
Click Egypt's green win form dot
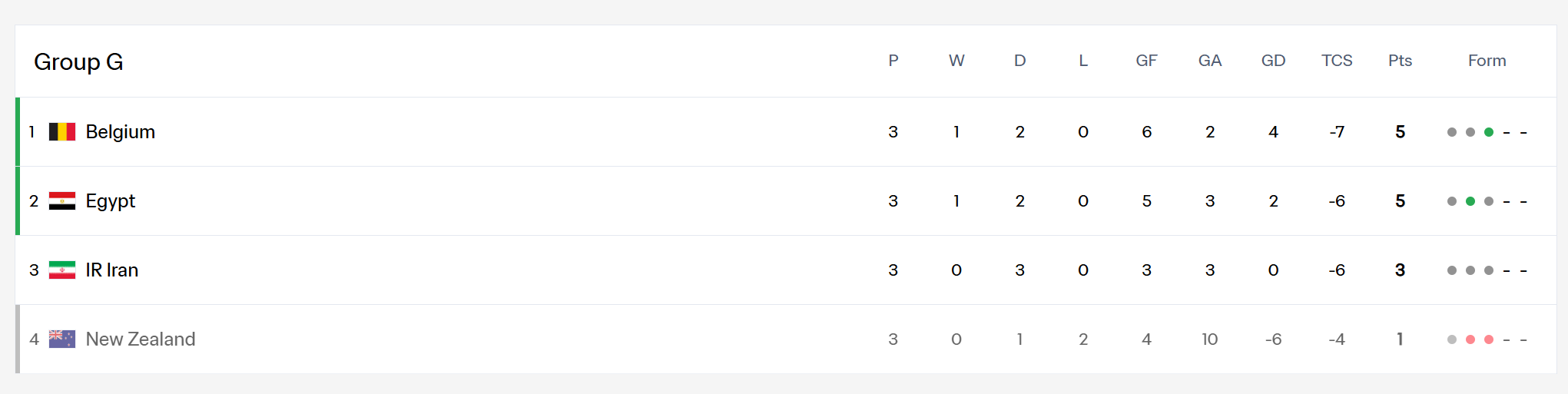1470,201
